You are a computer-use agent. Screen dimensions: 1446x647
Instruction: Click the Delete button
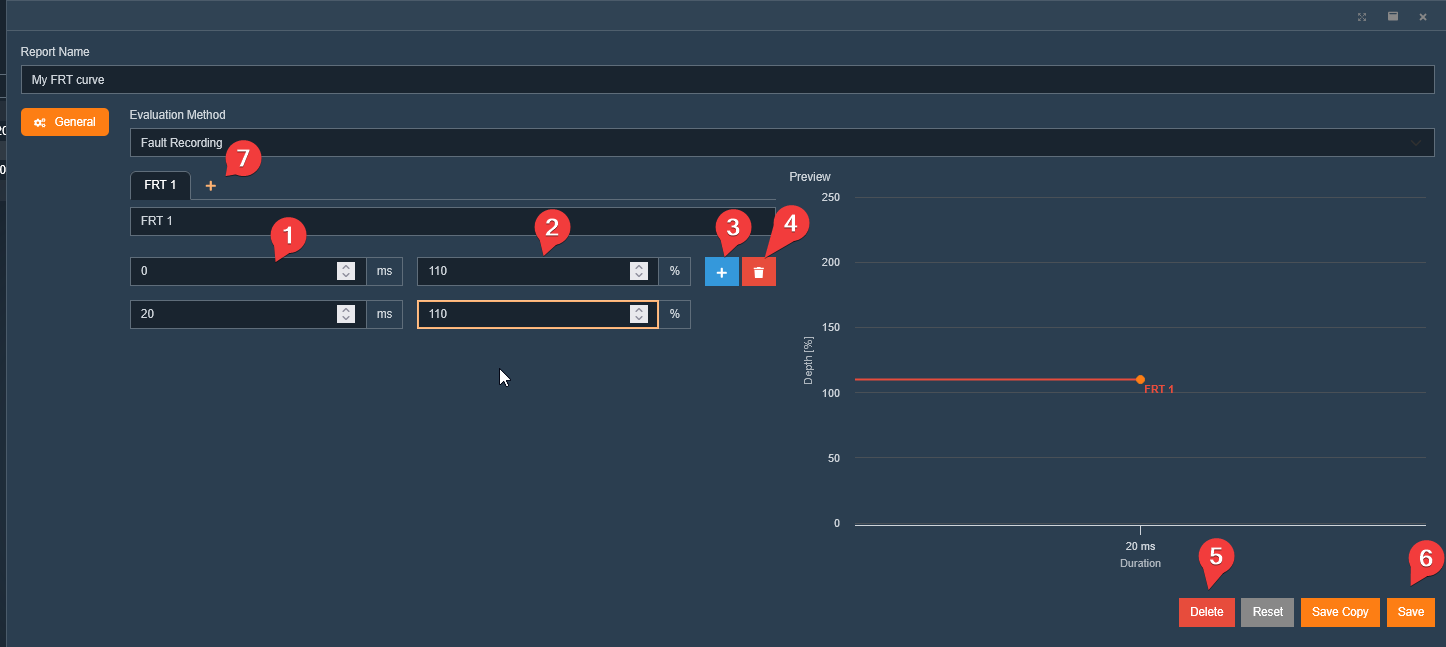[1206, 611]
